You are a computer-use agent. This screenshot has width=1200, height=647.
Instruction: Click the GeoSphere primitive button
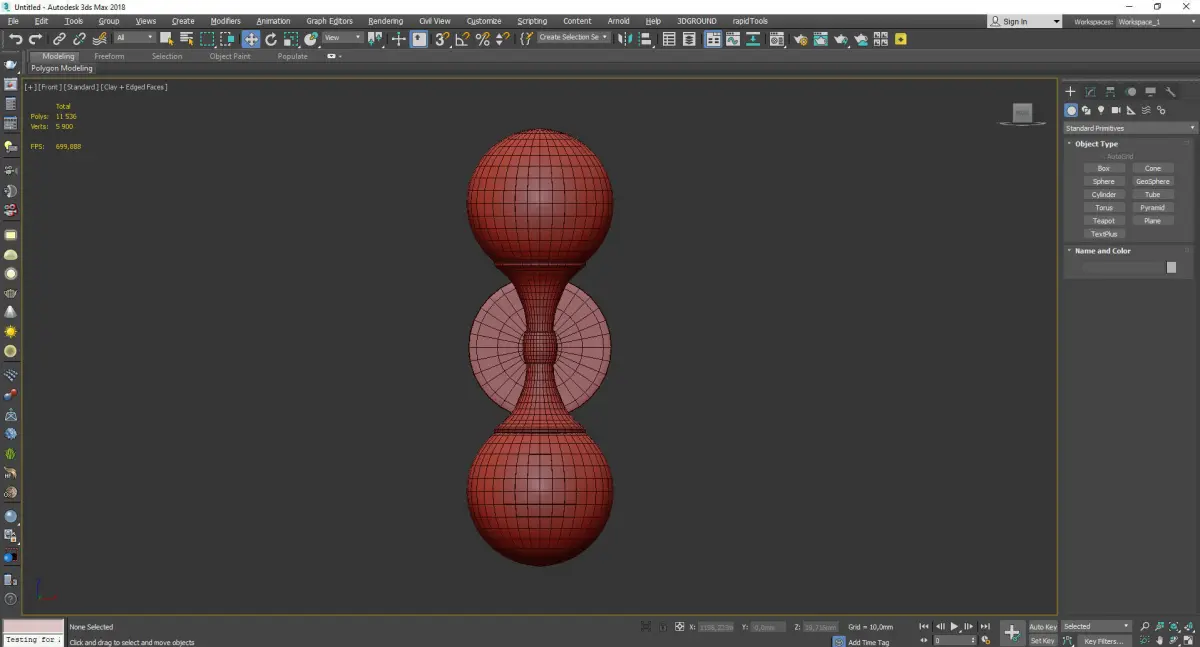[1152, 182]
